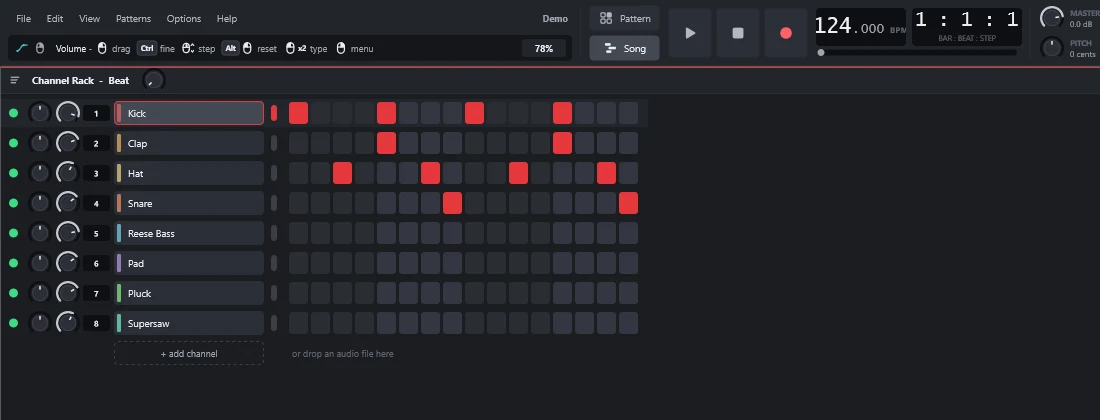Enable the last step of Supersaw row

click(629, 323)
